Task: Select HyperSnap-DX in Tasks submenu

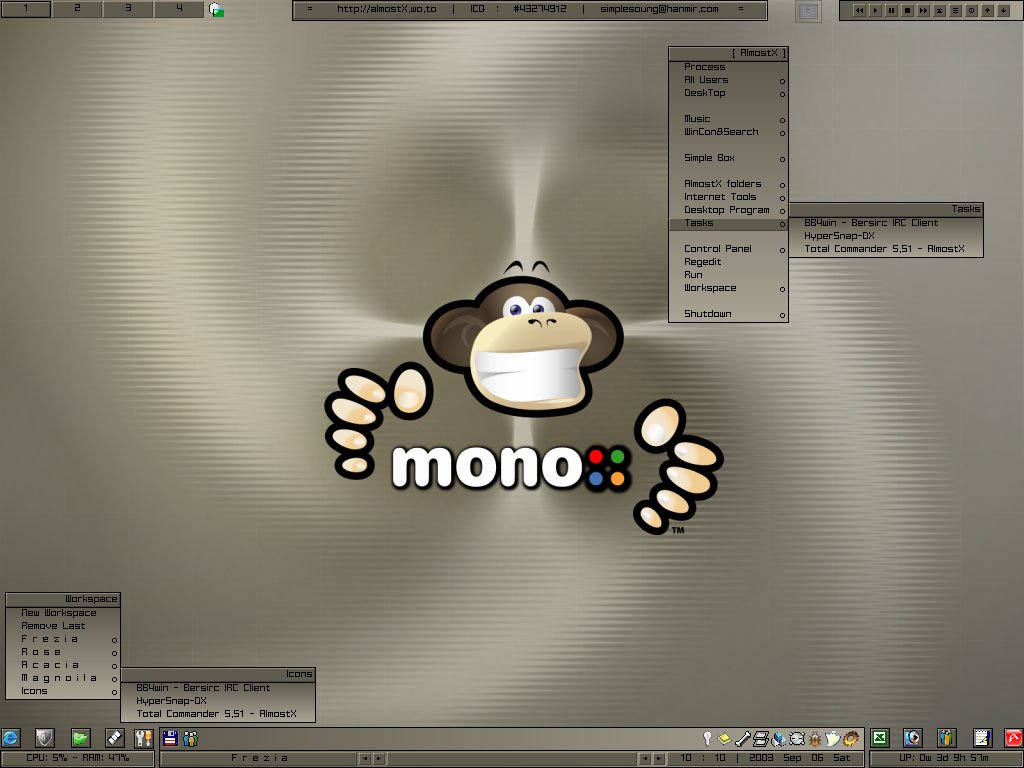Action: 886,236
